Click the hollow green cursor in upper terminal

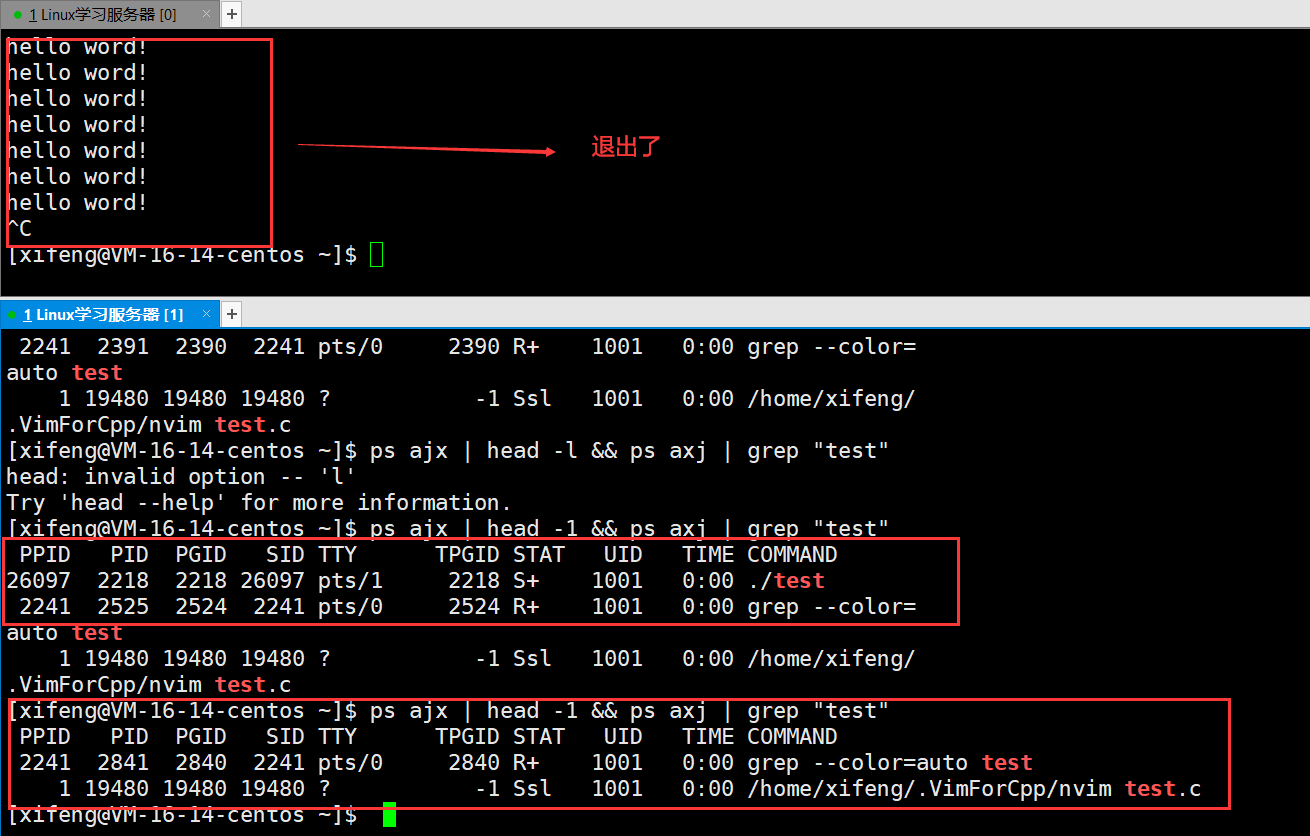[x=376, y=255]
